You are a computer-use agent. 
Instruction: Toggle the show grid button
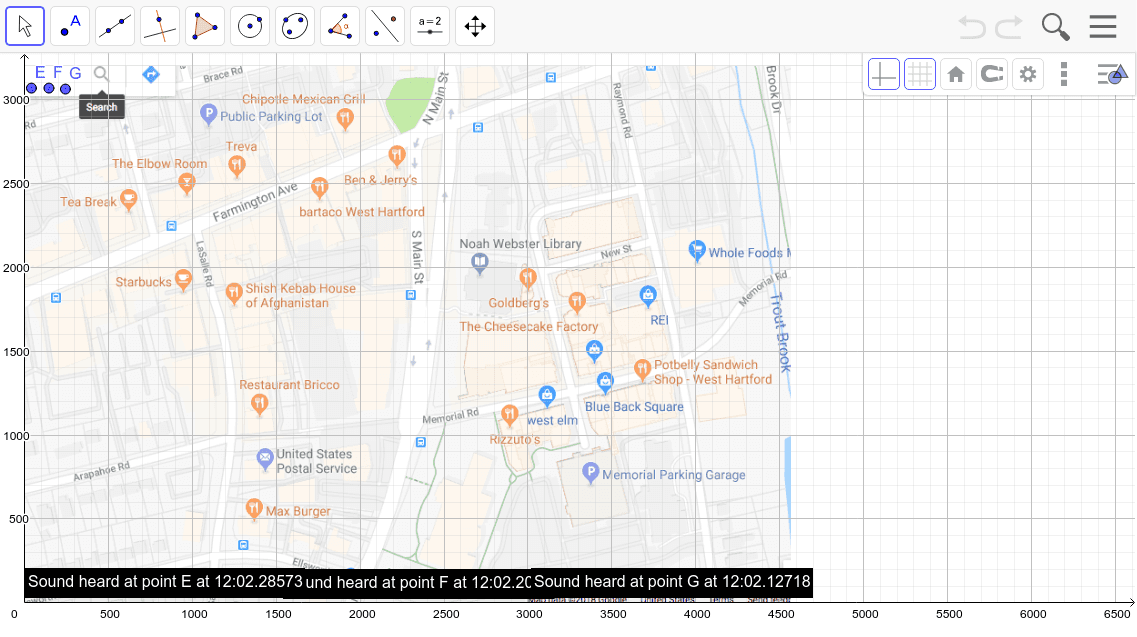(x=919, y=74)
